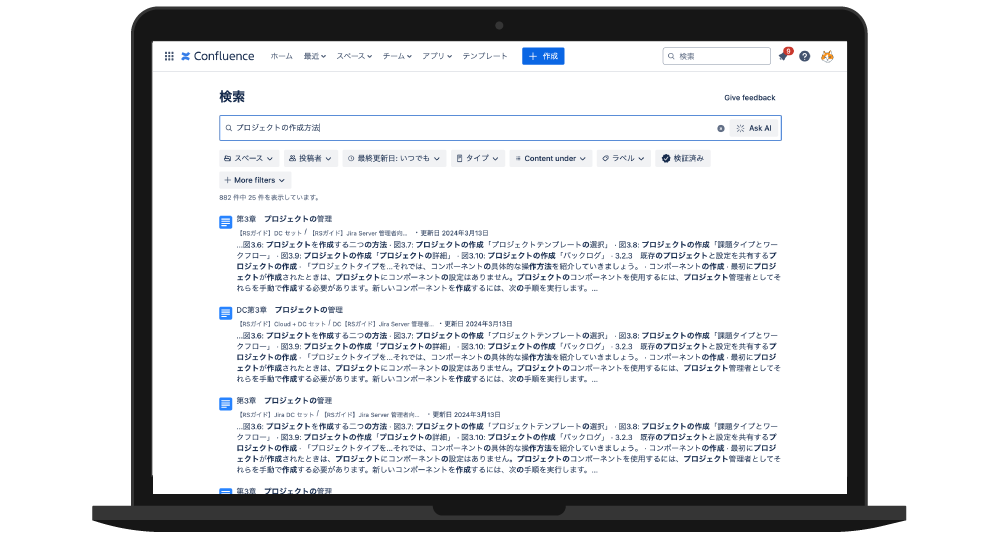Open the user profile avatar
Screen dimensions: 1000x538
(x=827, y=56)
